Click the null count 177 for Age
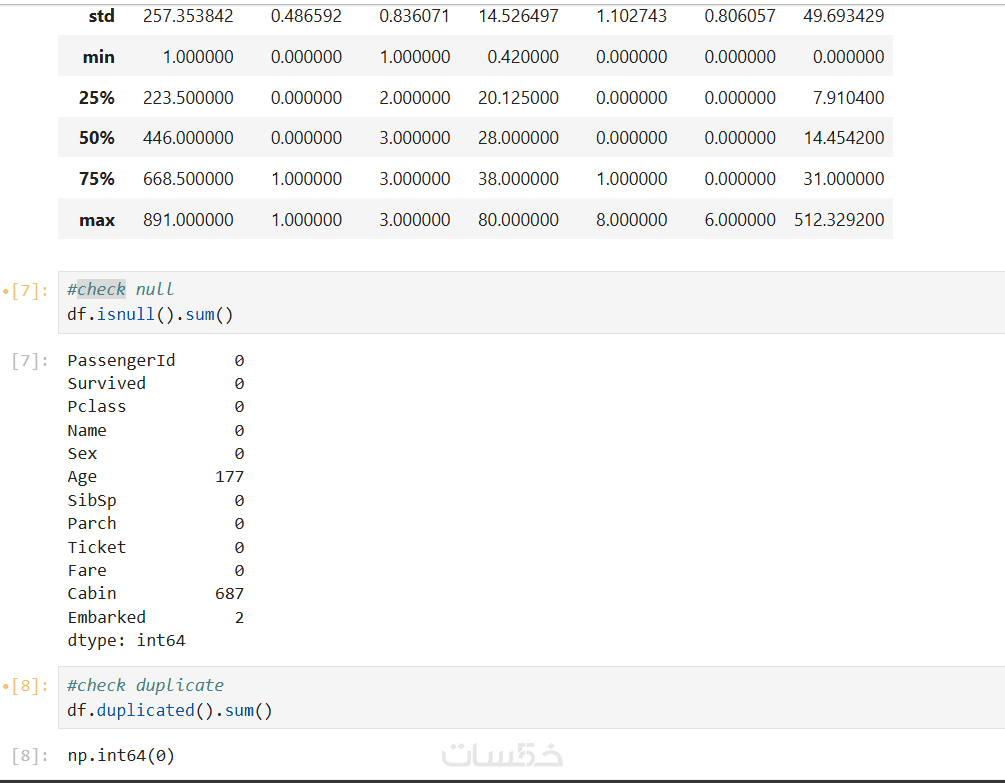Viewport: 1005px width, 783px height. tap(229, 477)
